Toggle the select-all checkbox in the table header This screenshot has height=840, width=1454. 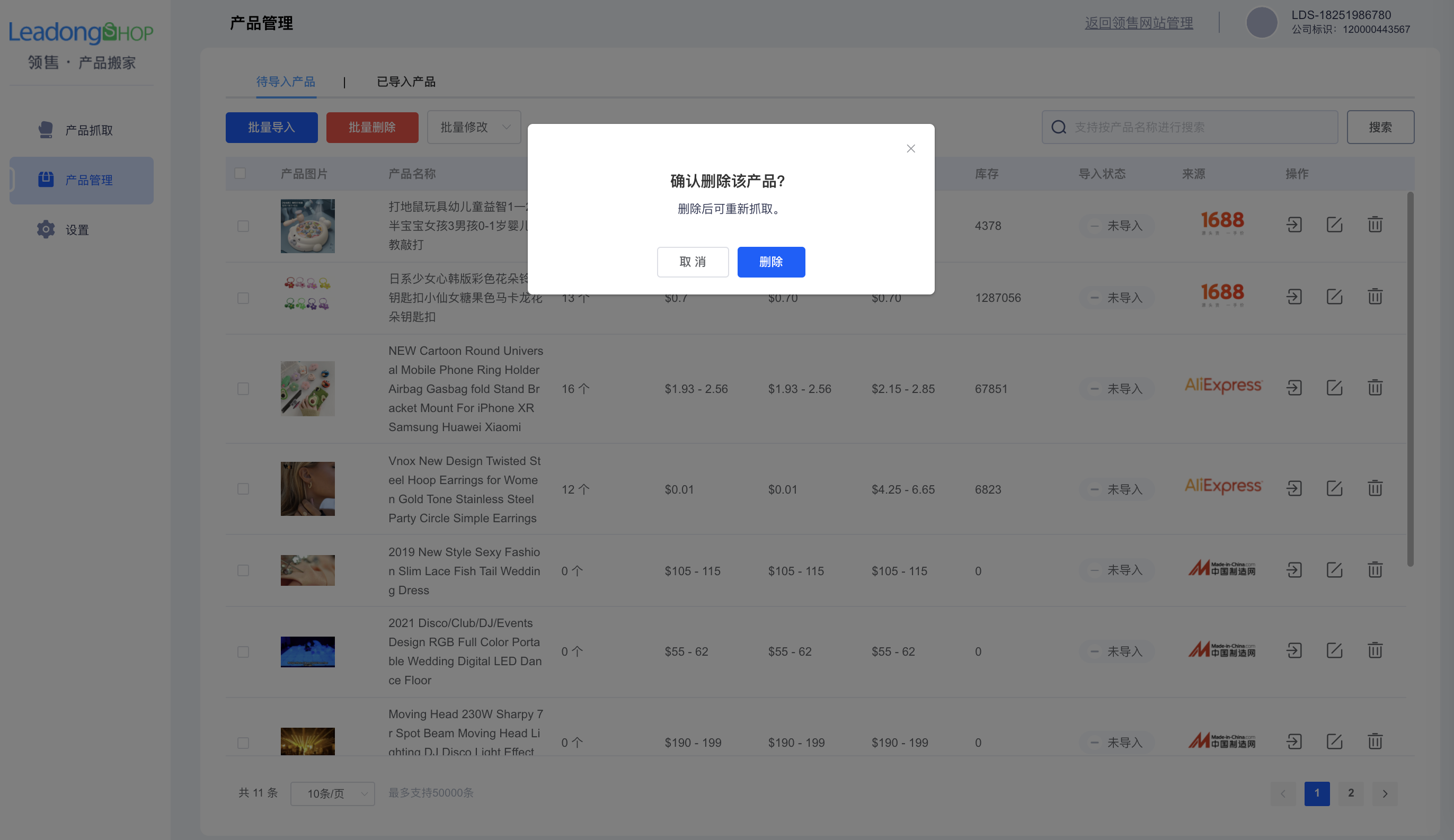241,172
